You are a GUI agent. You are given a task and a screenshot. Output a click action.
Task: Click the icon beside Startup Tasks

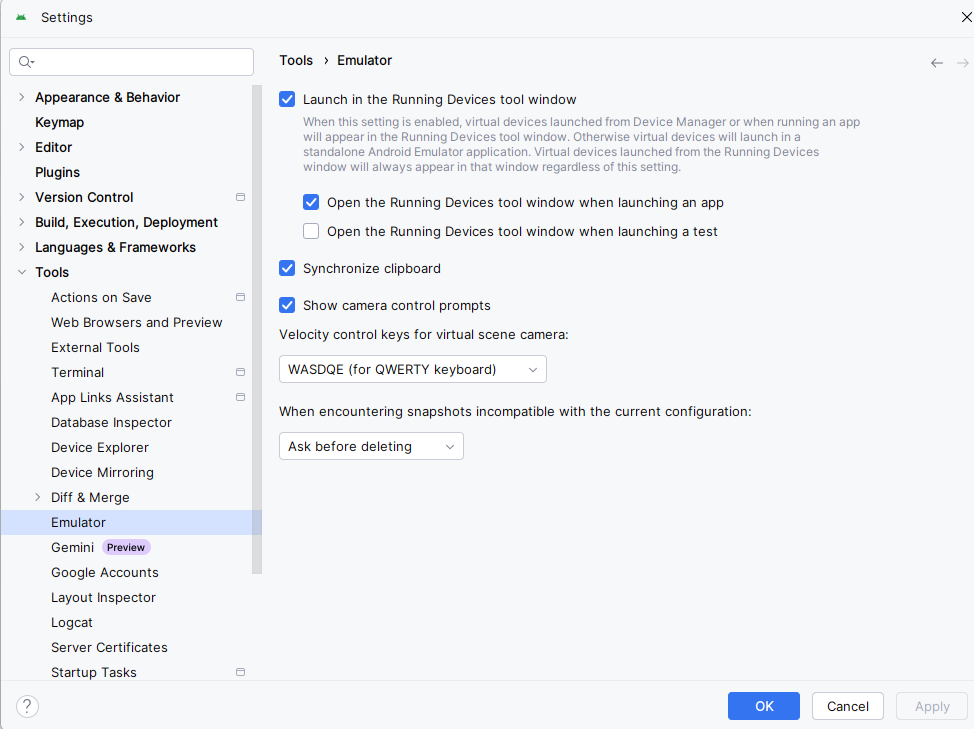[240, 672]
